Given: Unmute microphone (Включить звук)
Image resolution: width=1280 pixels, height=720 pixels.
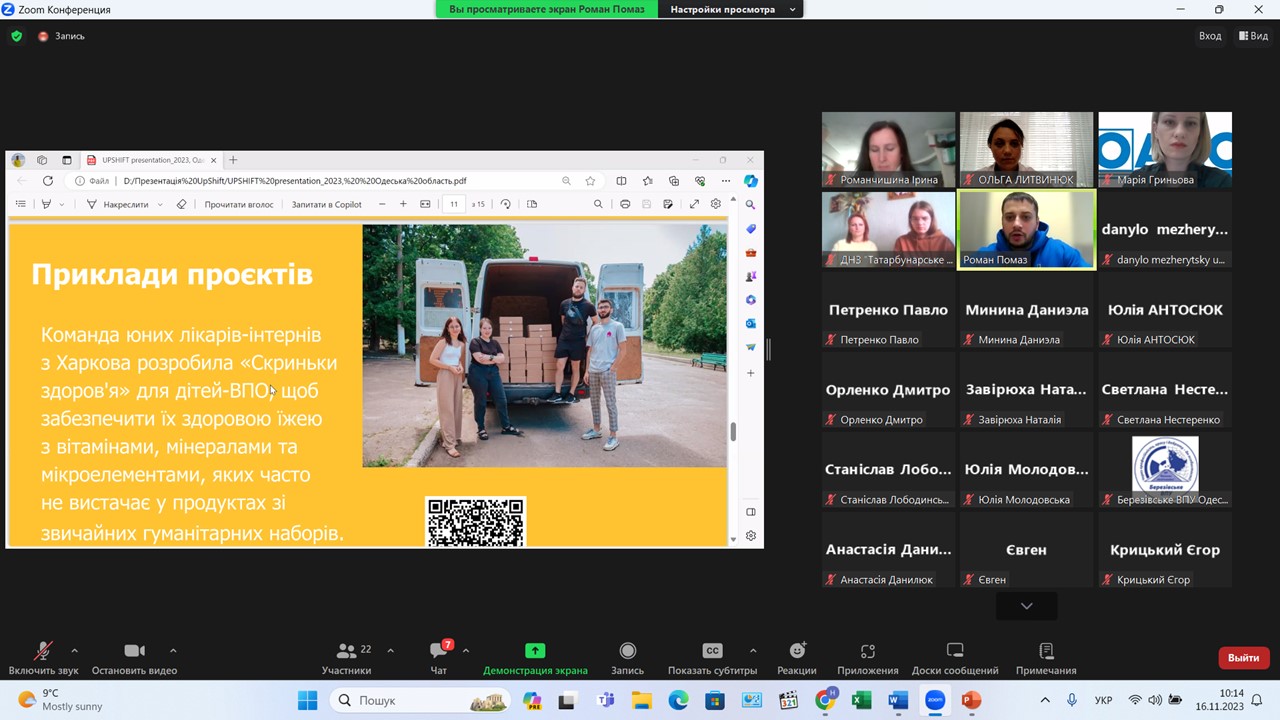Looking at the screenshot, I should pyautogui.click(x=43, y=656).
